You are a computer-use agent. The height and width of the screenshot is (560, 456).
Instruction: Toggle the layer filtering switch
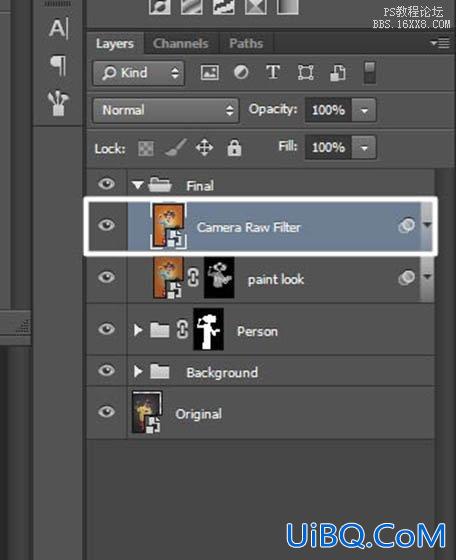pos(370,72)
